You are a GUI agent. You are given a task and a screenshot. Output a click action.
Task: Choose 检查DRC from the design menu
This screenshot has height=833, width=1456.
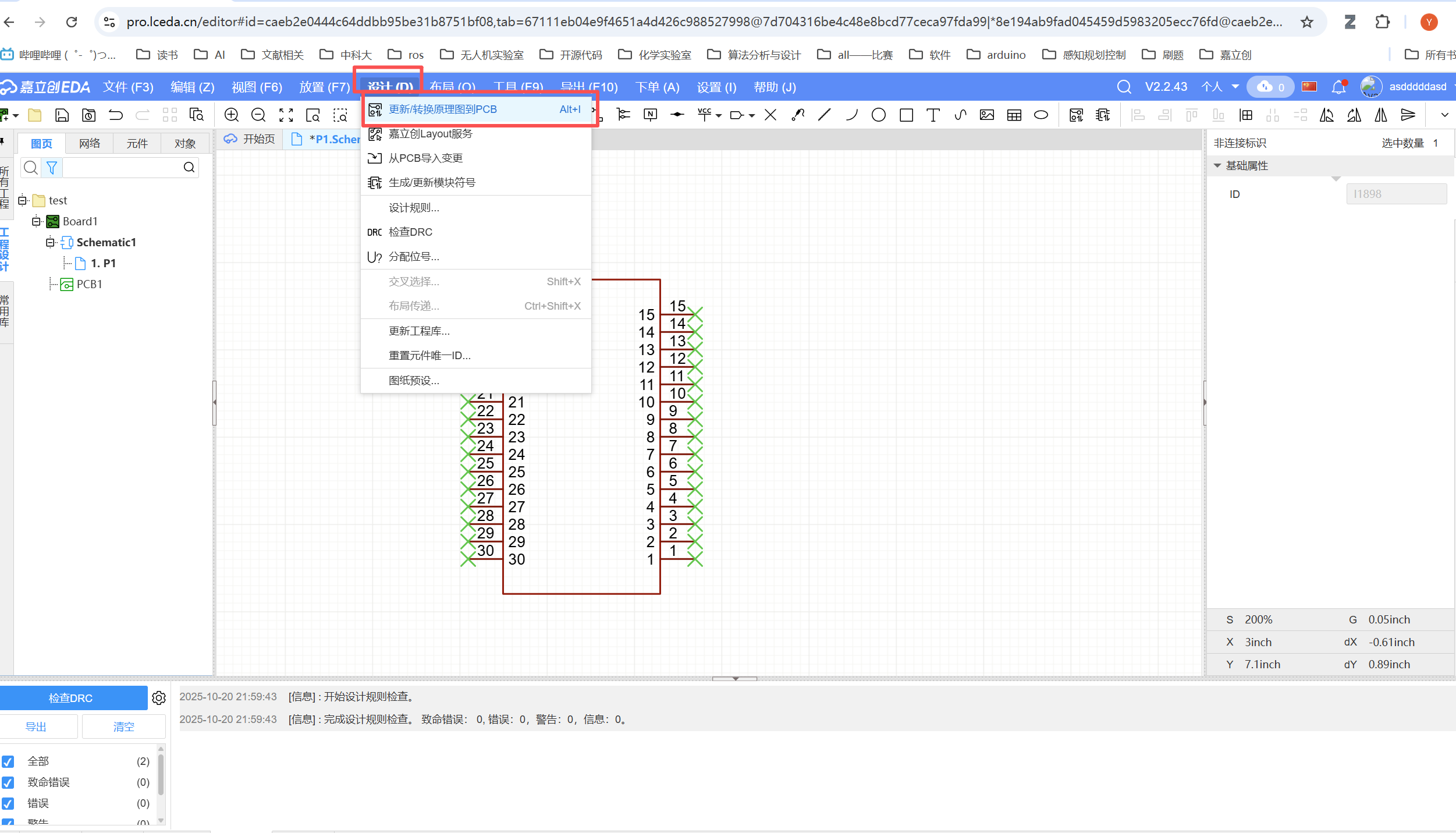(x=410, y=232)
